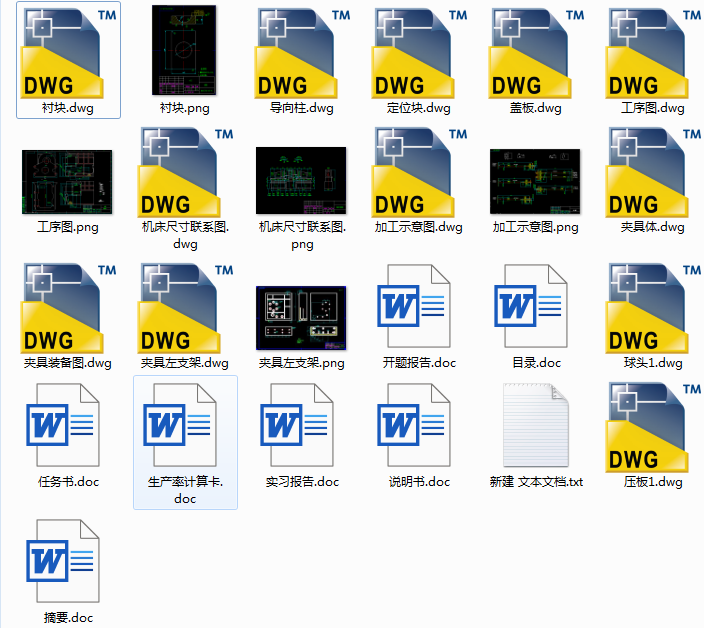This screenshot has width=704, height=628.
Task: Click the file name 工序图.dwg
Action: (653, 108)
